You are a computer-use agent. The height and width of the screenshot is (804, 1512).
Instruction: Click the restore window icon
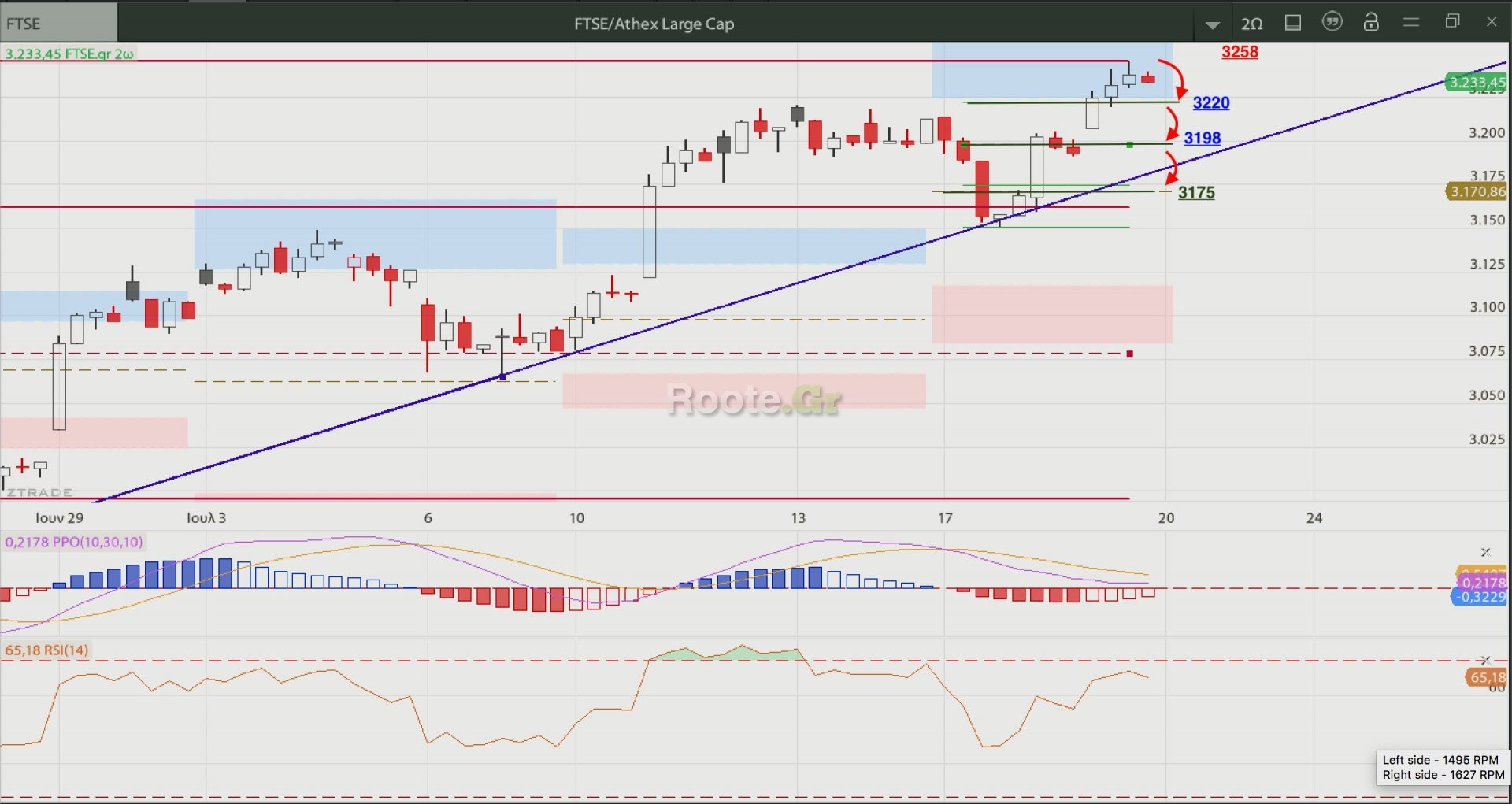click(1452, 22)
